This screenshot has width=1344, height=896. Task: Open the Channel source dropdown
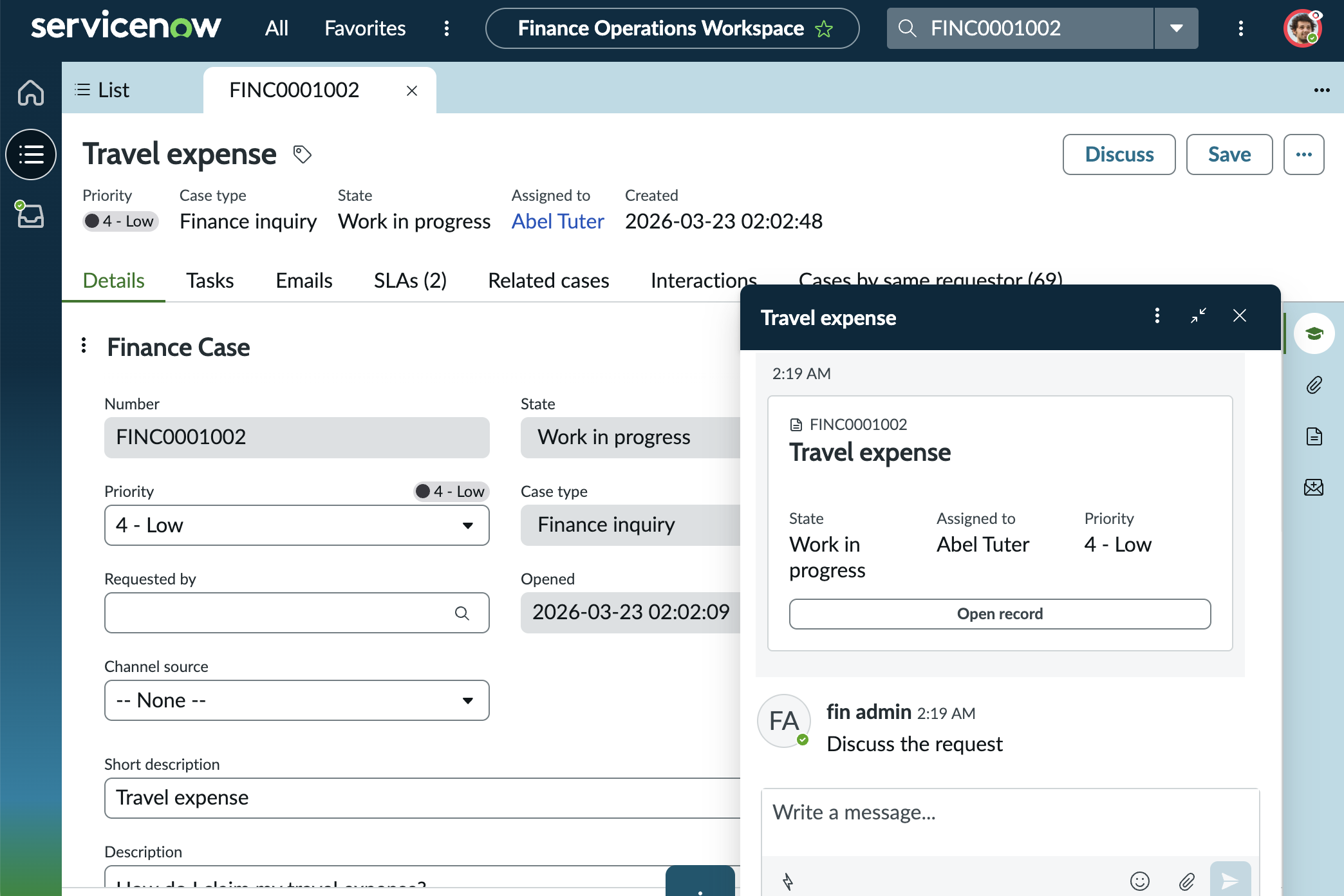pyautogui.click(x=297, y=700)
